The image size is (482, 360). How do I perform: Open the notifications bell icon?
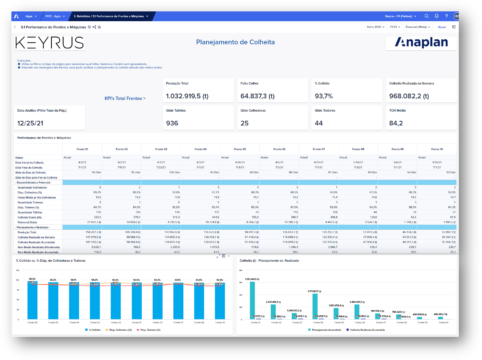pos(436,16)
